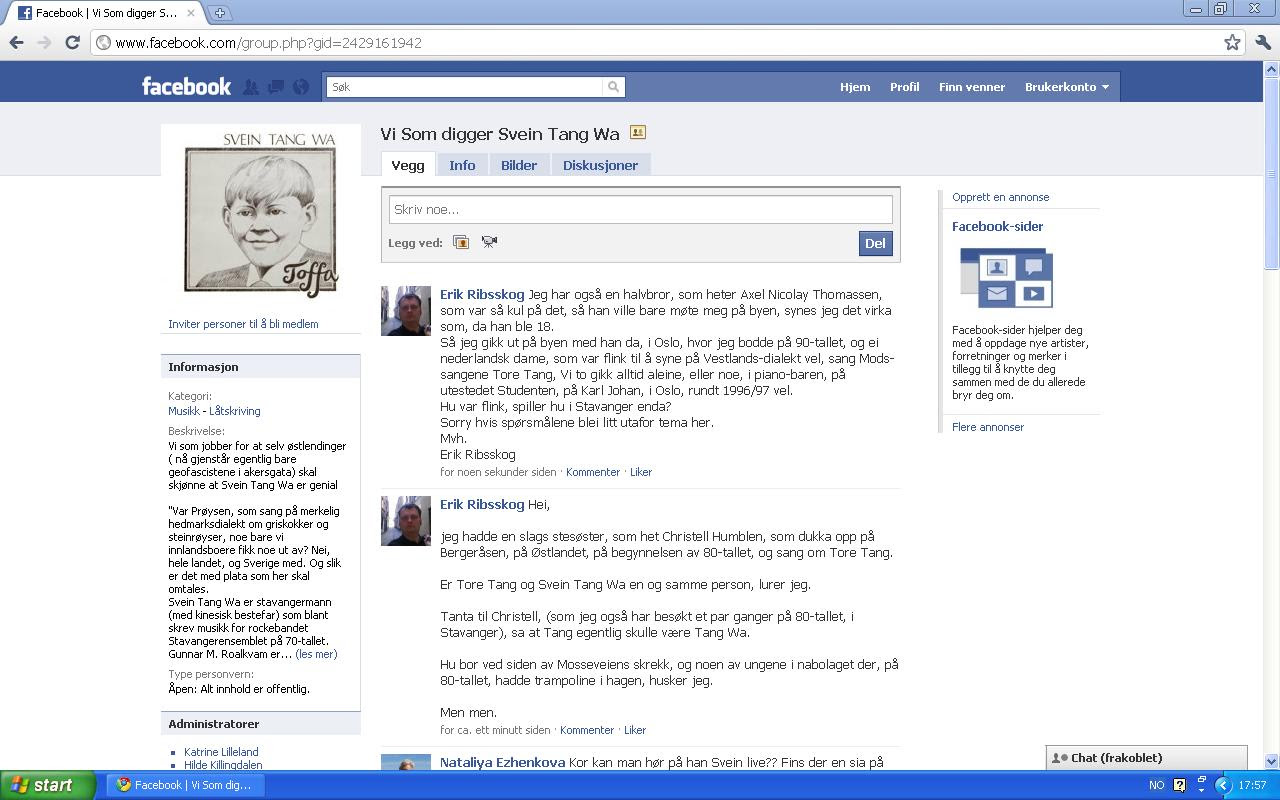1280x800 pixels.
Task: Click Erik Ribsskog's avatar on first post
Action: (x=406, y=311)
